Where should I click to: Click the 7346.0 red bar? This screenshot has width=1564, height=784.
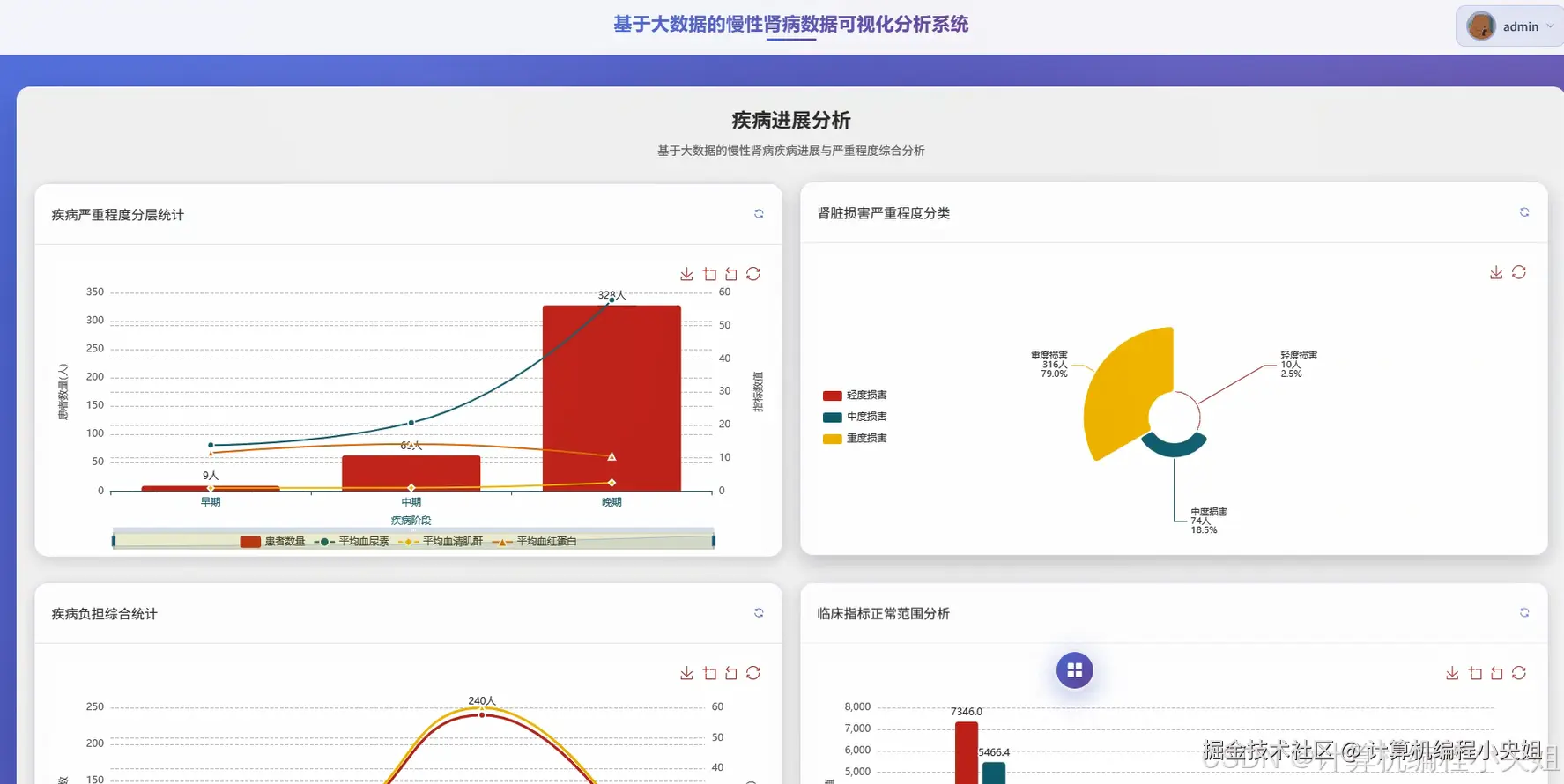point(967,753)
